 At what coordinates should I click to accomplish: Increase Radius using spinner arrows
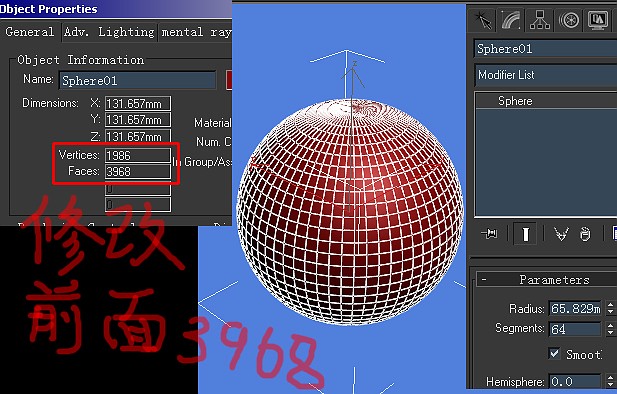coord(610,305)
